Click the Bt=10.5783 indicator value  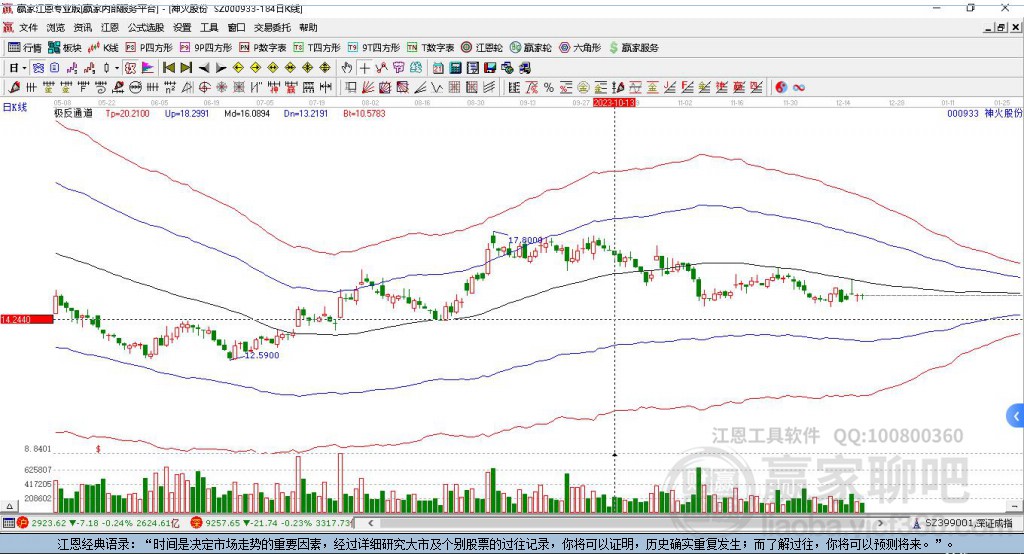click(x=364, y=114)
